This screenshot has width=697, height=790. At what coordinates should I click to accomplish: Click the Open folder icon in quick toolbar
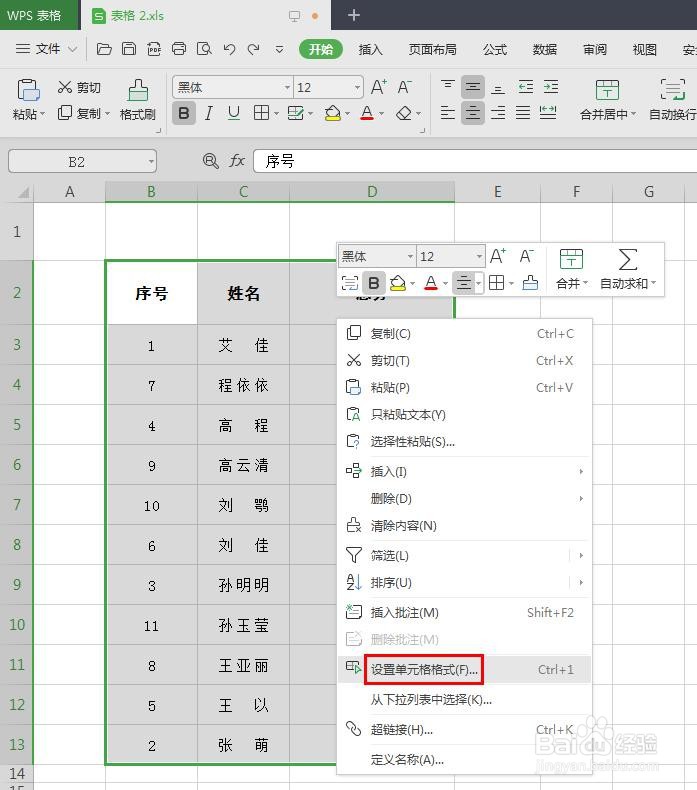coord(104,49)
